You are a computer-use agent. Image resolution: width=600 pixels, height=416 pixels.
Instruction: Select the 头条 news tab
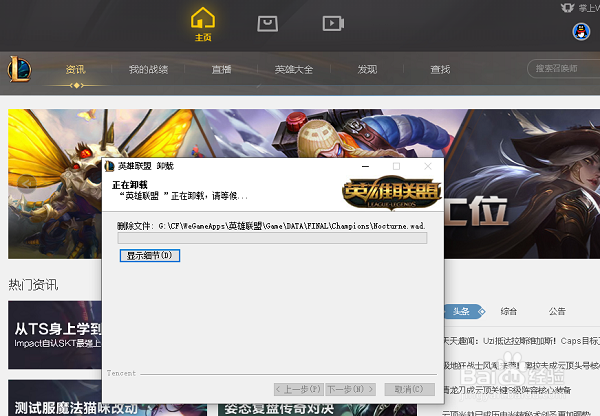pos(464,312)
